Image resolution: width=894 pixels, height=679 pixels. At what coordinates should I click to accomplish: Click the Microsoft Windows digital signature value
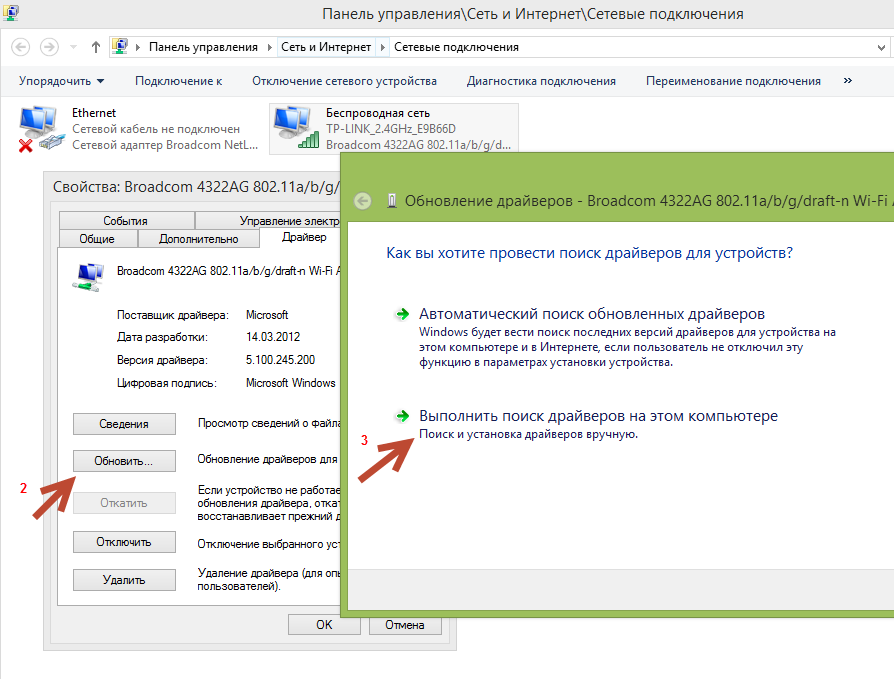(290, 383)
